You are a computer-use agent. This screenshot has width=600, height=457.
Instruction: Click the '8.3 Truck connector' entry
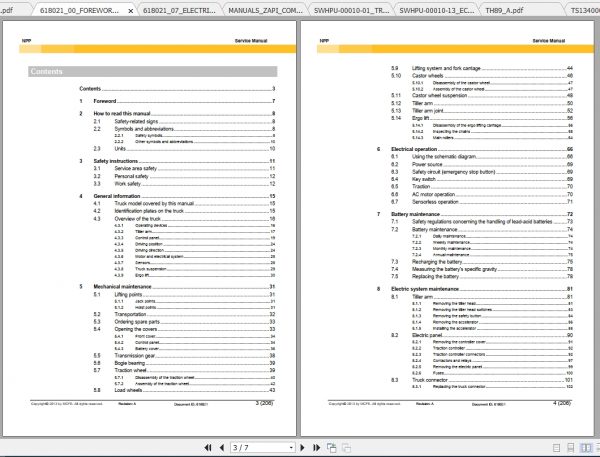(x=482, y=380)
